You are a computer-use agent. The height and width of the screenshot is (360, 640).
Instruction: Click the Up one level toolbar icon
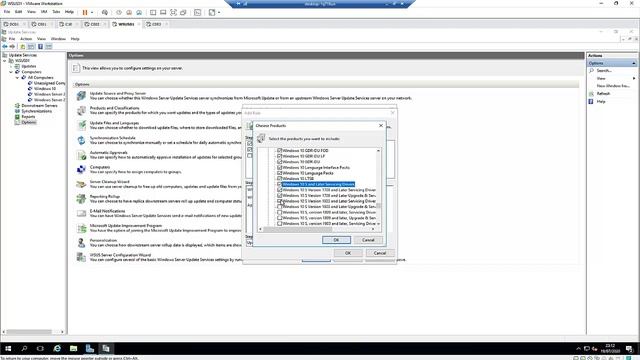coord(23,47)
